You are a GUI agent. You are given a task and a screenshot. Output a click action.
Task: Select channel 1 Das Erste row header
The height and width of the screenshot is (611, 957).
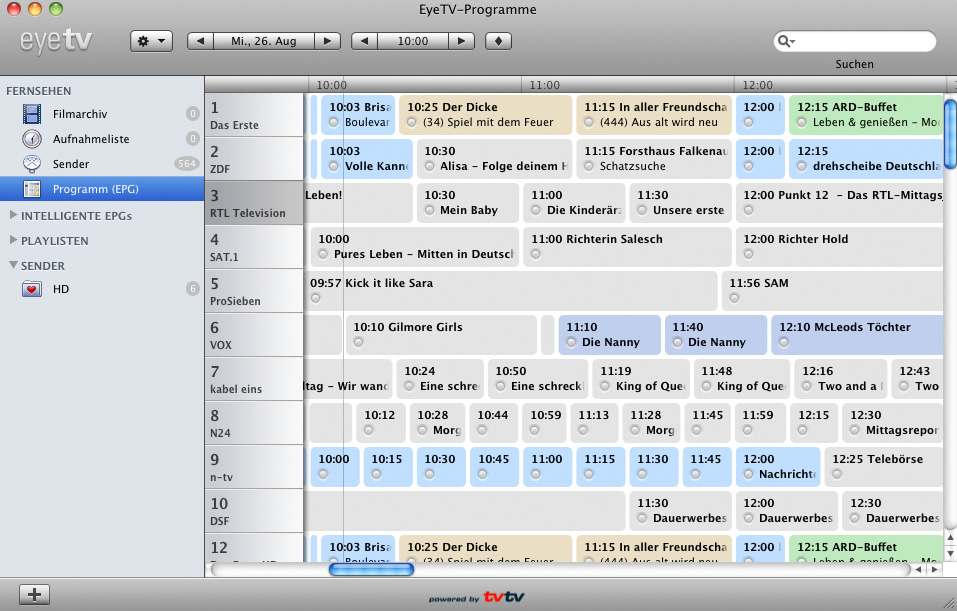coord(254,115)
